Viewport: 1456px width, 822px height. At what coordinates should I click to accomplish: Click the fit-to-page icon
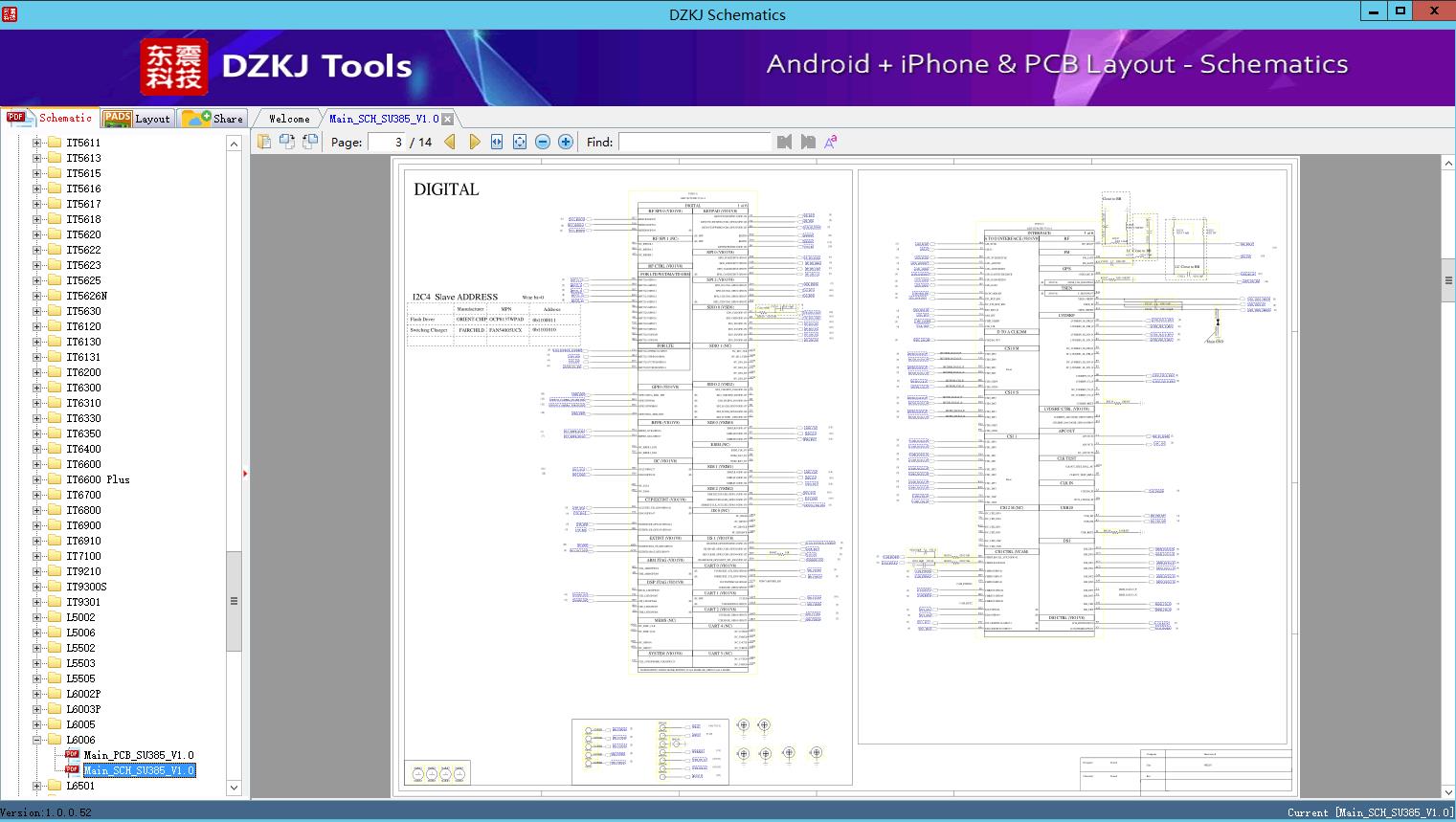coord(520,142)
